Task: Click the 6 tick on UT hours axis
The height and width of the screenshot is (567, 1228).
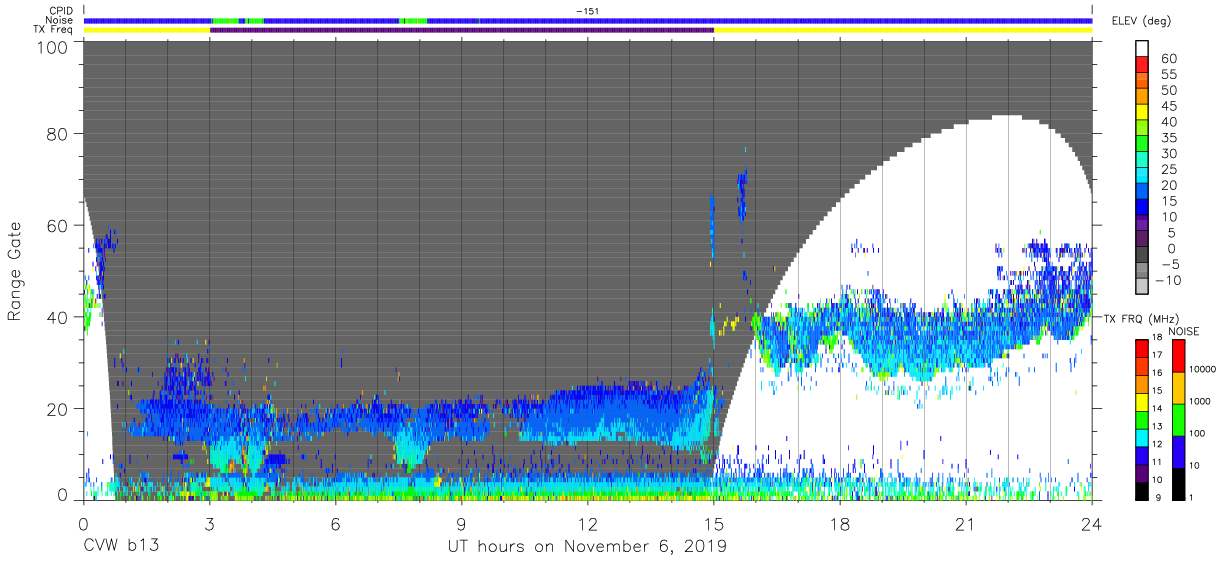Action: (336, 523)
